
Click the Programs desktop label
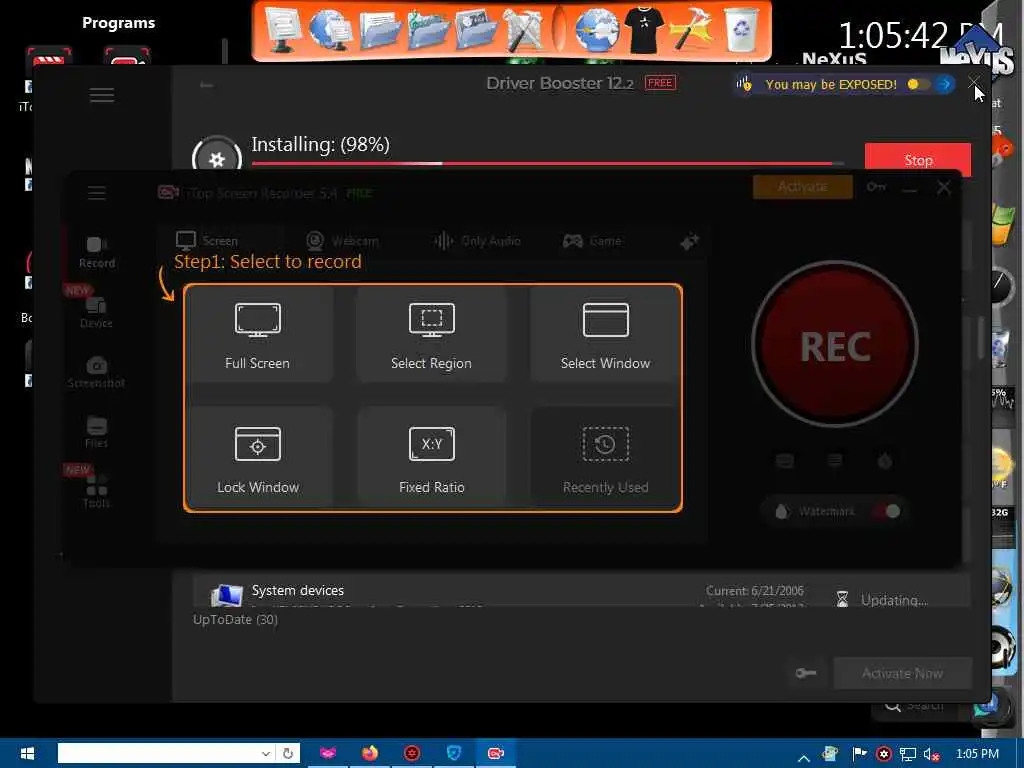pos(118,23)
